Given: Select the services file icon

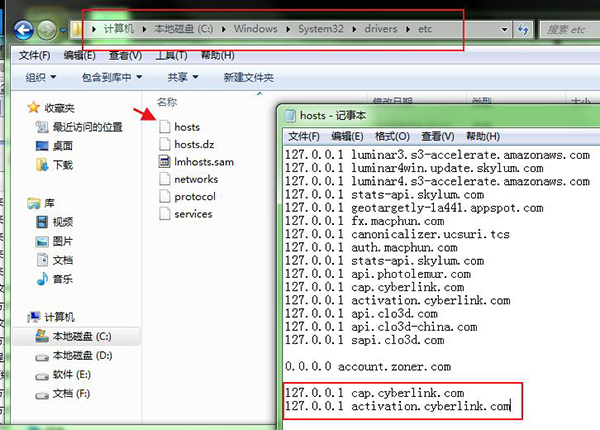Looking at the screenshot, I should point(165,213).
